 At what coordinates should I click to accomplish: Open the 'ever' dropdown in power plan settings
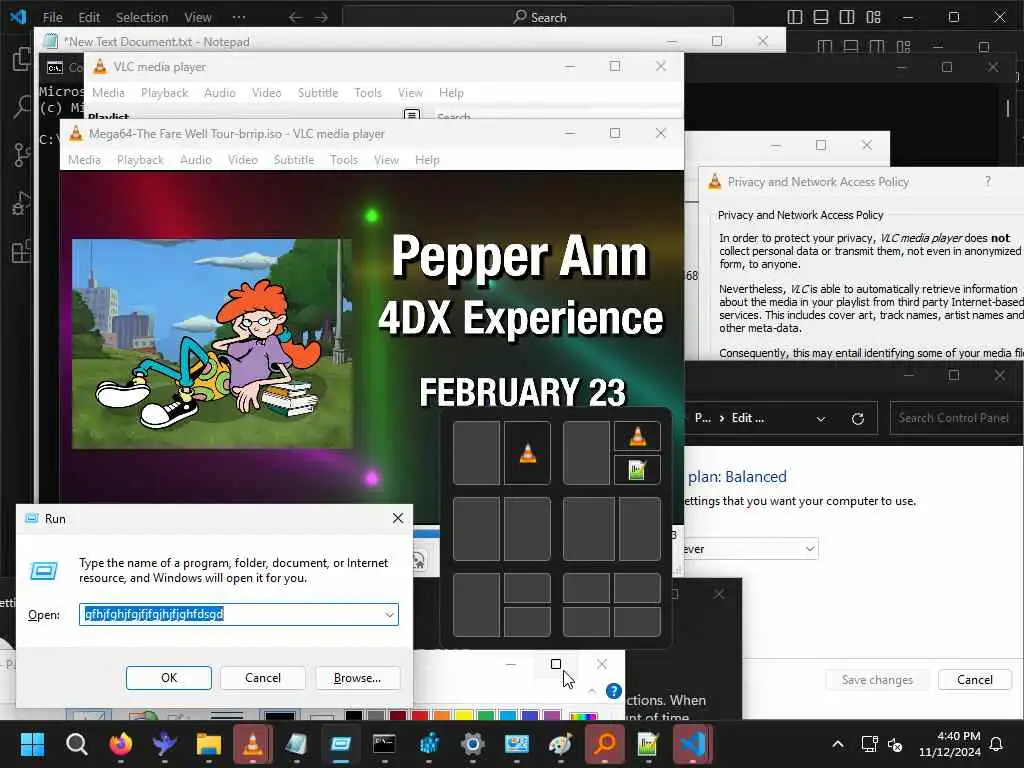750,549
